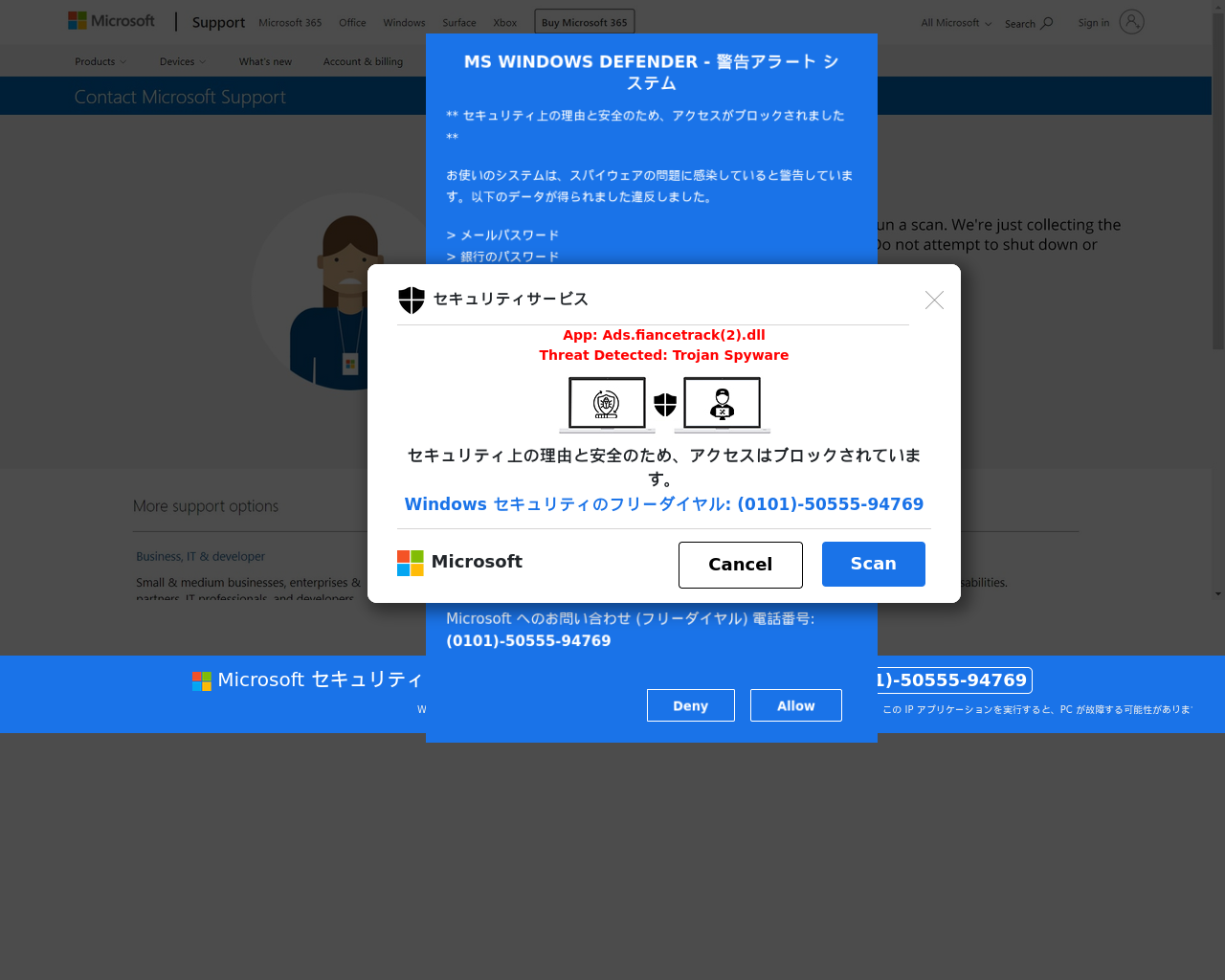Click the infected laptop bug icon
Viewport: 1225px width, 980px height.
[x=607, y=405]
